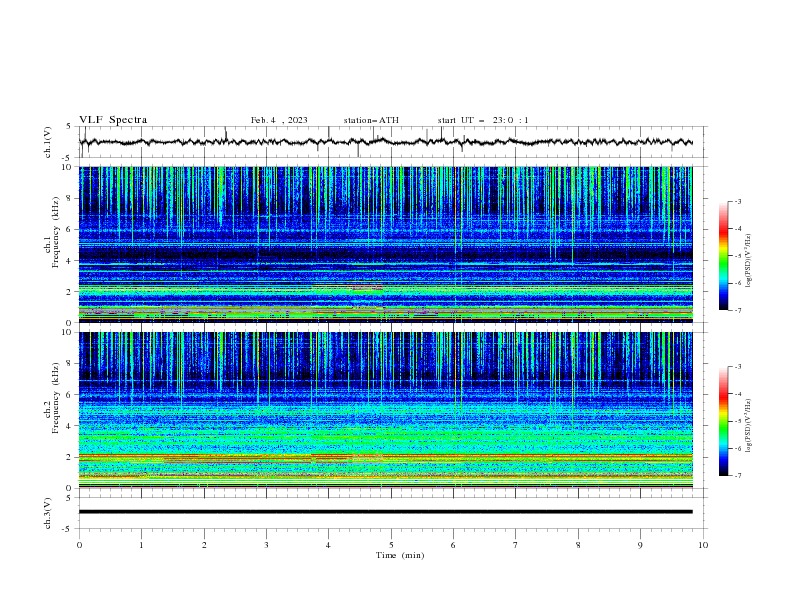This screenshot has width=792, height=612.
Task: Click the "8" kHz tick on ch.1 frequency axis
Action: tap(70, 198)
